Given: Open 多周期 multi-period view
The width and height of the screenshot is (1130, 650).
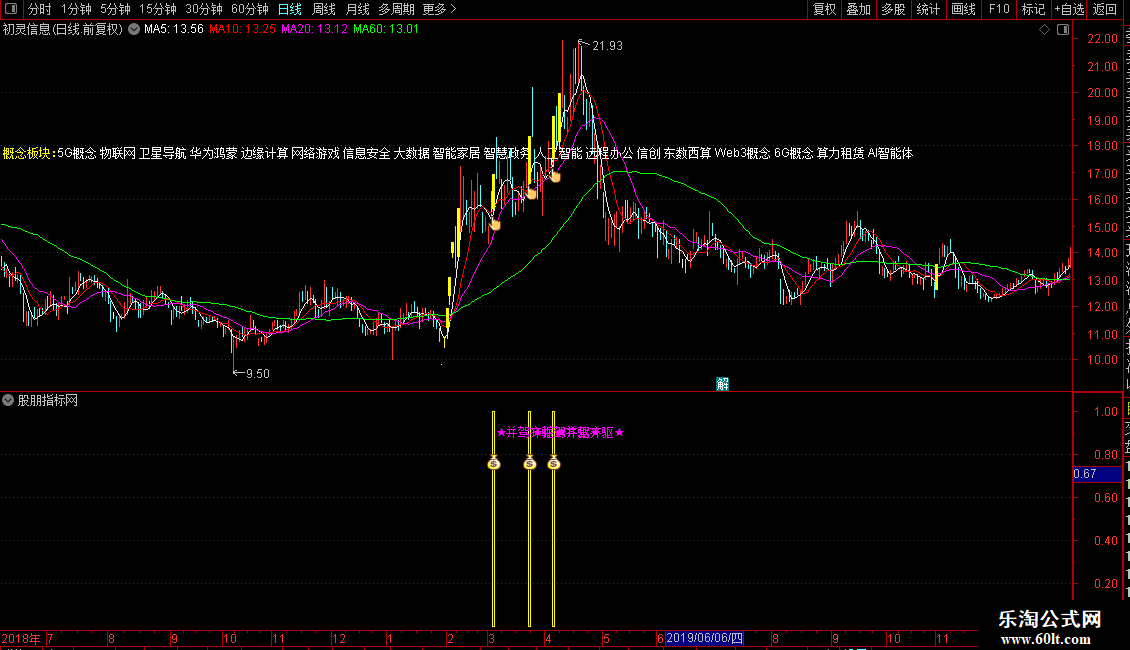Looking at the screenshot, I should click(x=396, y=9).
